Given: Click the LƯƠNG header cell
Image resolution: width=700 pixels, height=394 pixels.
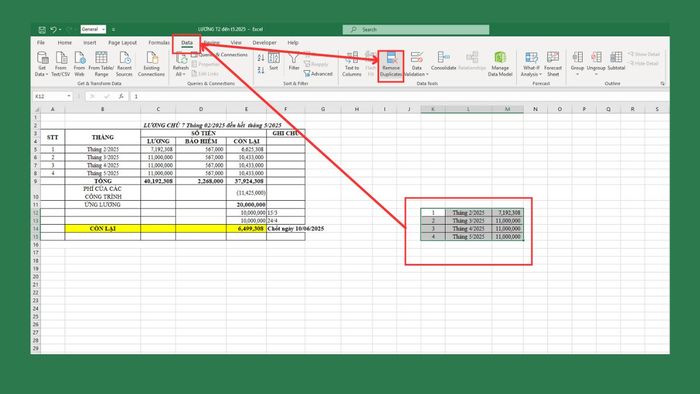Looking at the screenshot, I should coord(158,141).
